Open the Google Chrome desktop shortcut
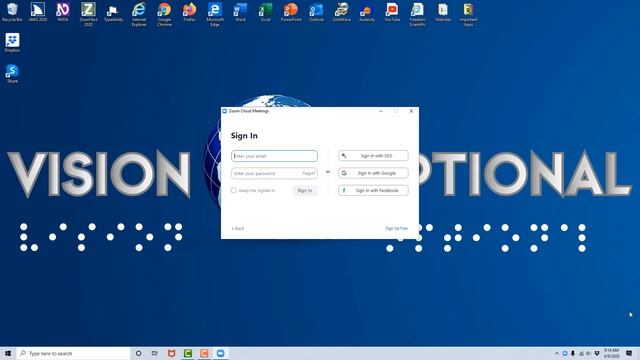The width and height of the screenshot is (640, 360). pos(164,14)
